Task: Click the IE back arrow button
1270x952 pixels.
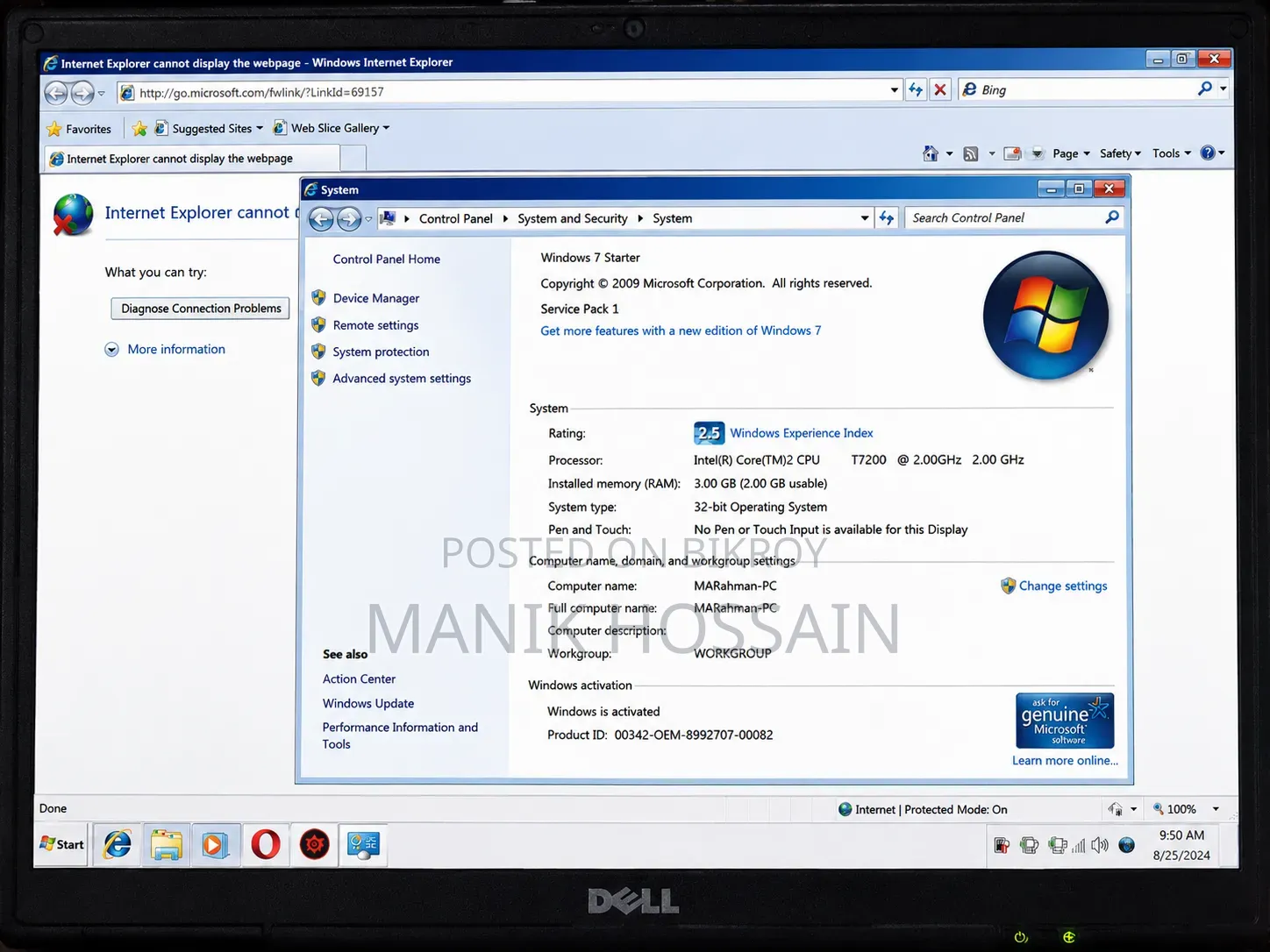Action: click(56, 92)
